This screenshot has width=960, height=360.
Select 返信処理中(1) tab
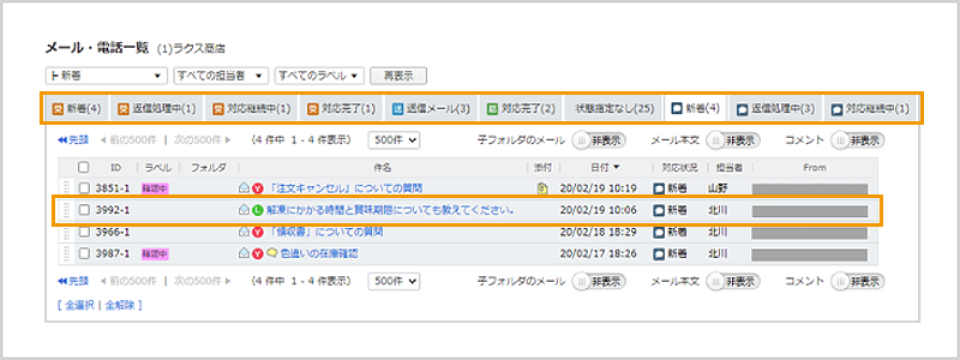(156, 109)
